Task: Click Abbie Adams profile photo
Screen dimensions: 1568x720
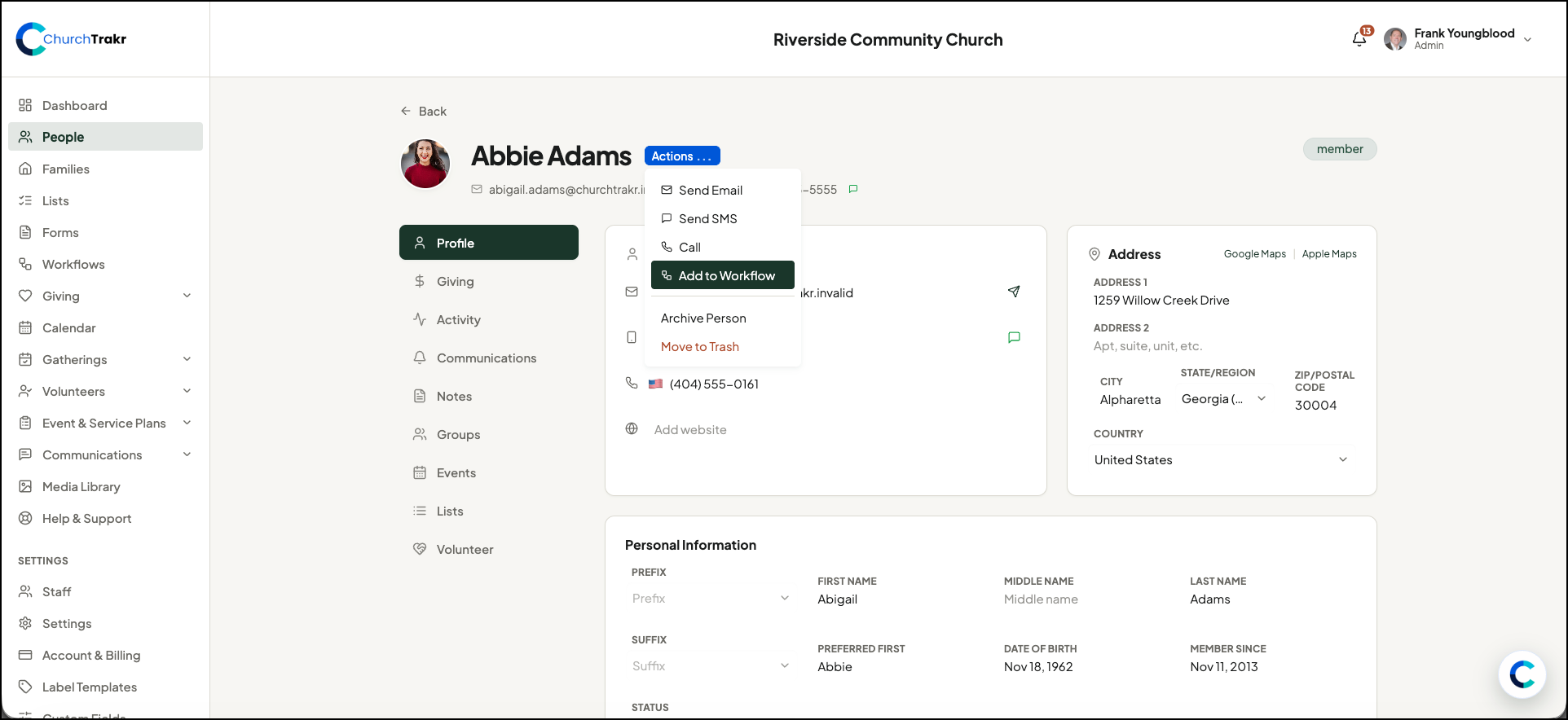Action: click(425, 164)
